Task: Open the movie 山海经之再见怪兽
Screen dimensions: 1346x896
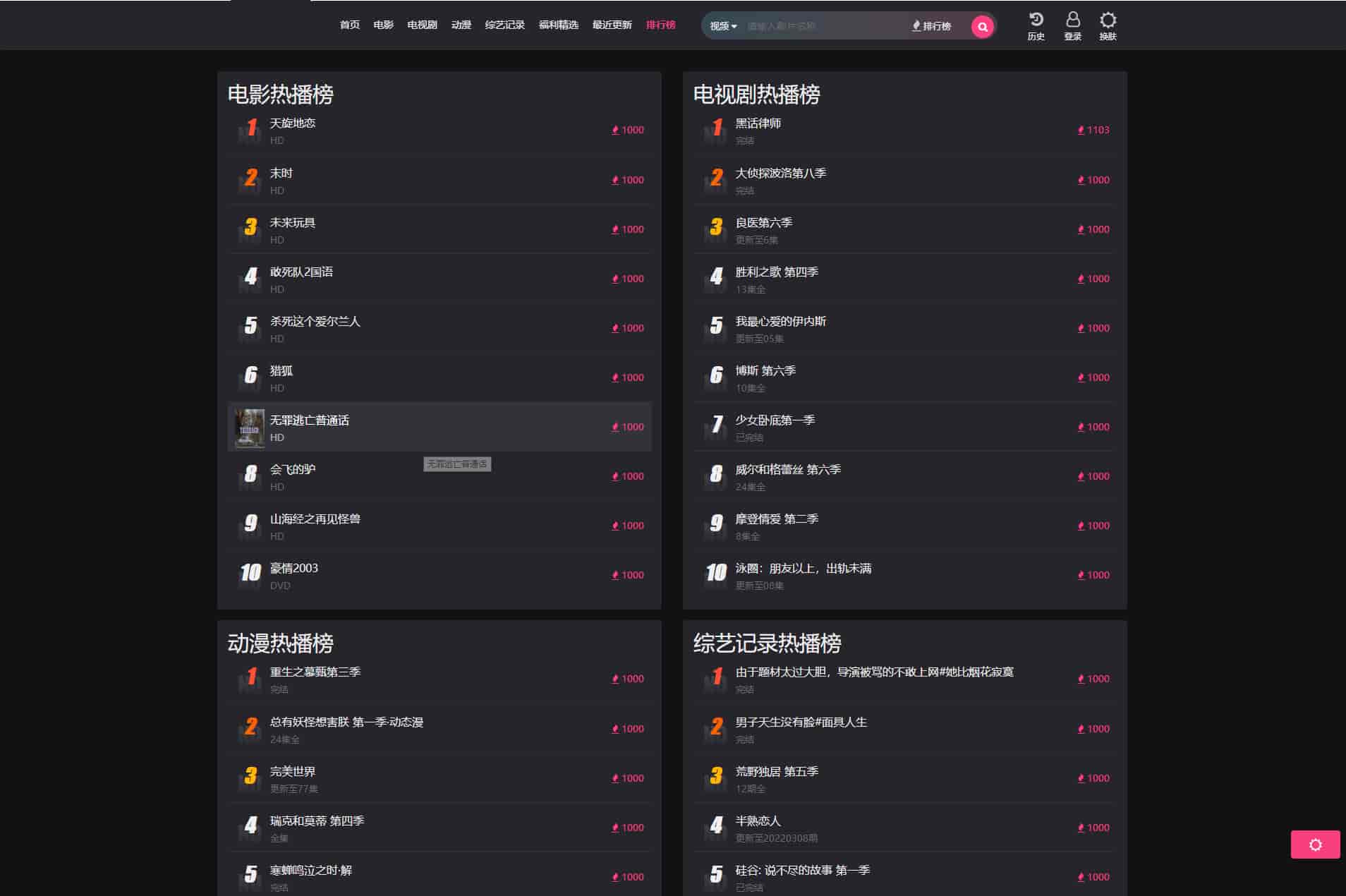Action: [315, 519]
